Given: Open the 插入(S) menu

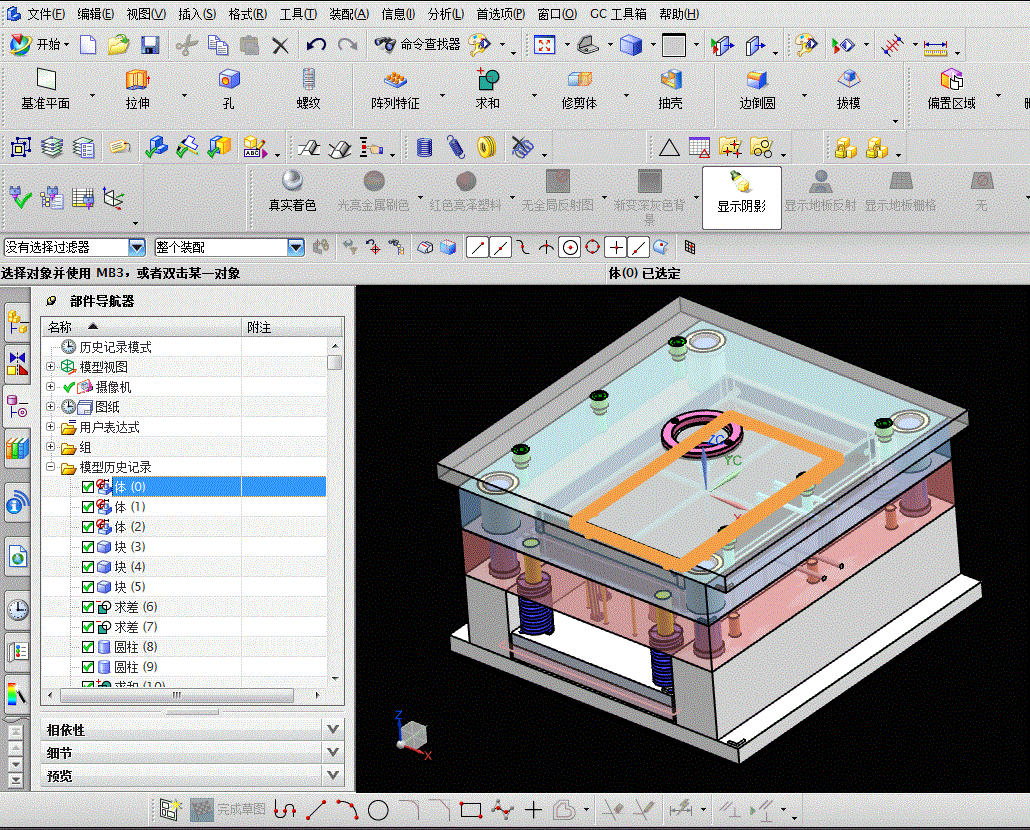Looking at the screenshot, I should tap(196, 14).
